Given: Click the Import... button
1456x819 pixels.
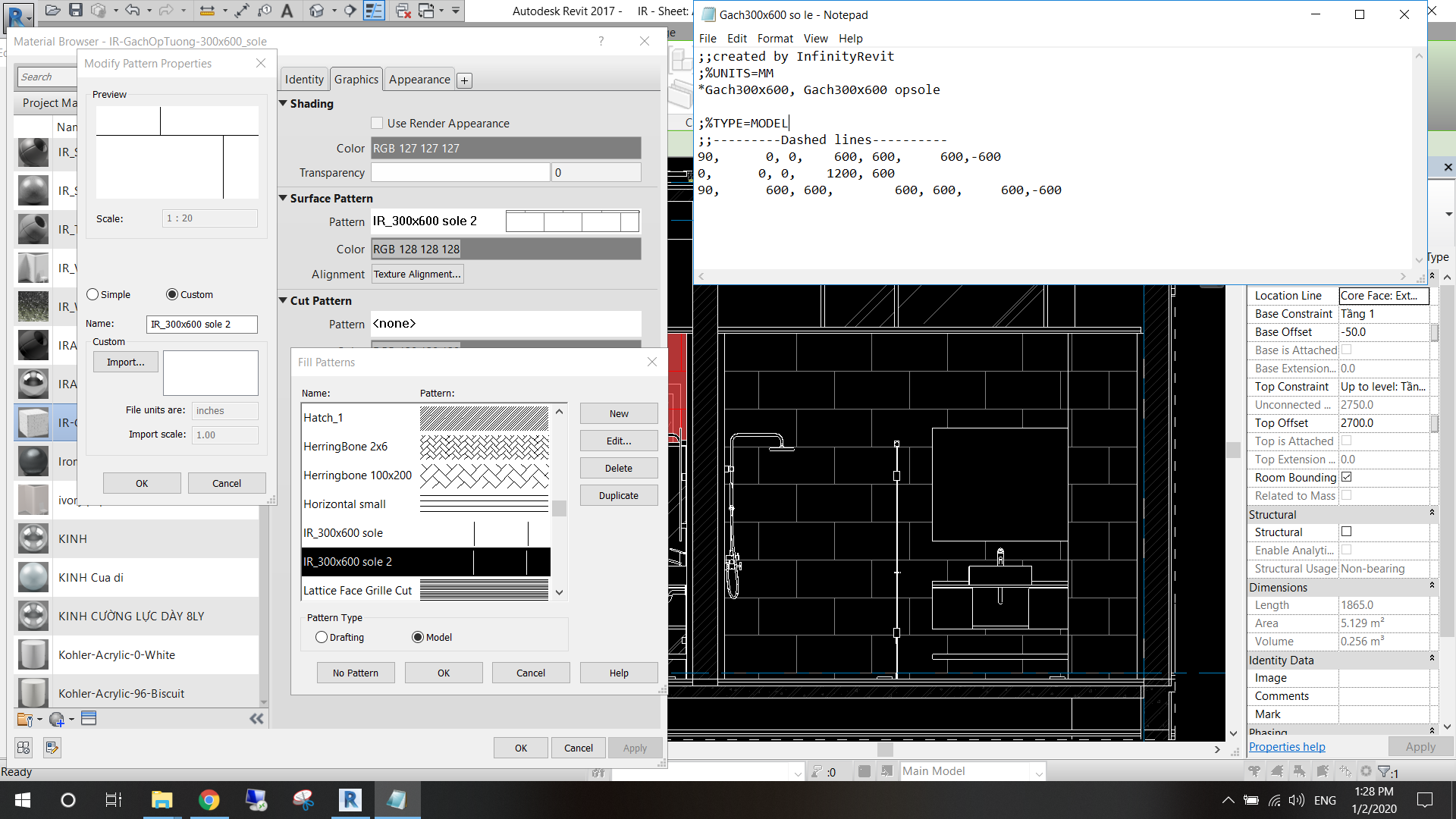Looking at the screenshot, I should pos(126,362).
